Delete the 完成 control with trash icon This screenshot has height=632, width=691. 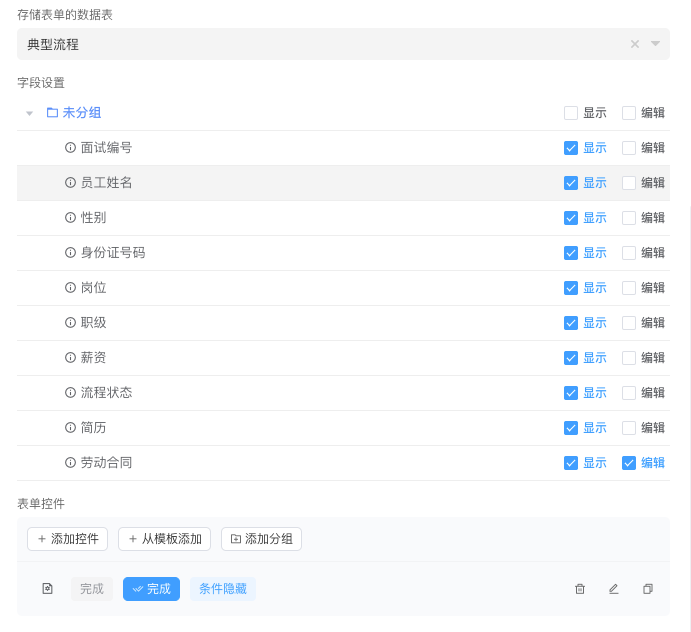(x=580, y=589)
